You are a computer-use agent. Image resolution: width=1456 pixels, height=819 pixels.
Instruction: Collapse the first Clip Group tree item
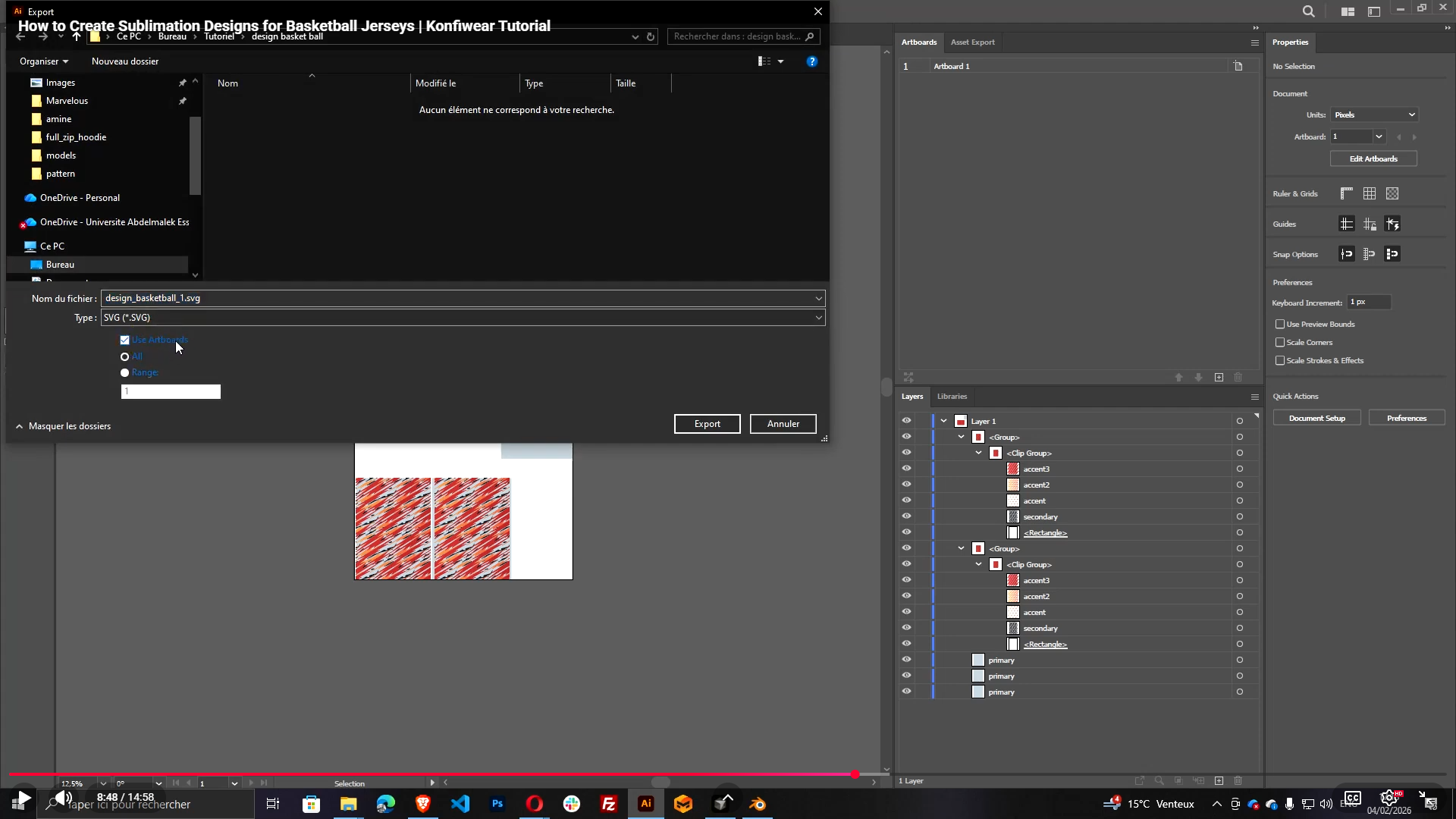pos(979,453)
